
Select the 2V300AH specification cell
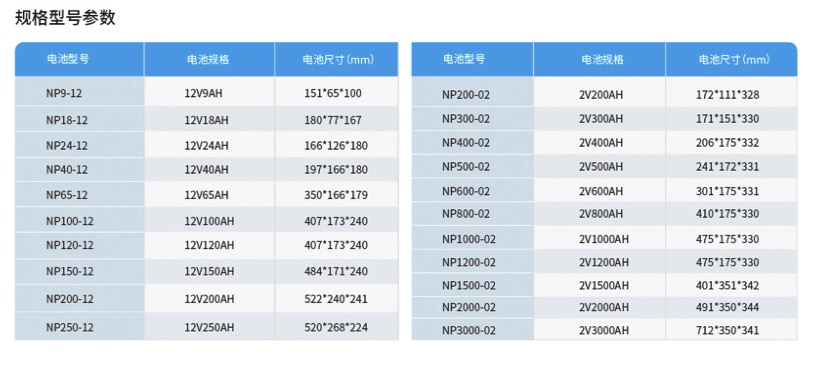pyautogui.click(x=601, y=119)
